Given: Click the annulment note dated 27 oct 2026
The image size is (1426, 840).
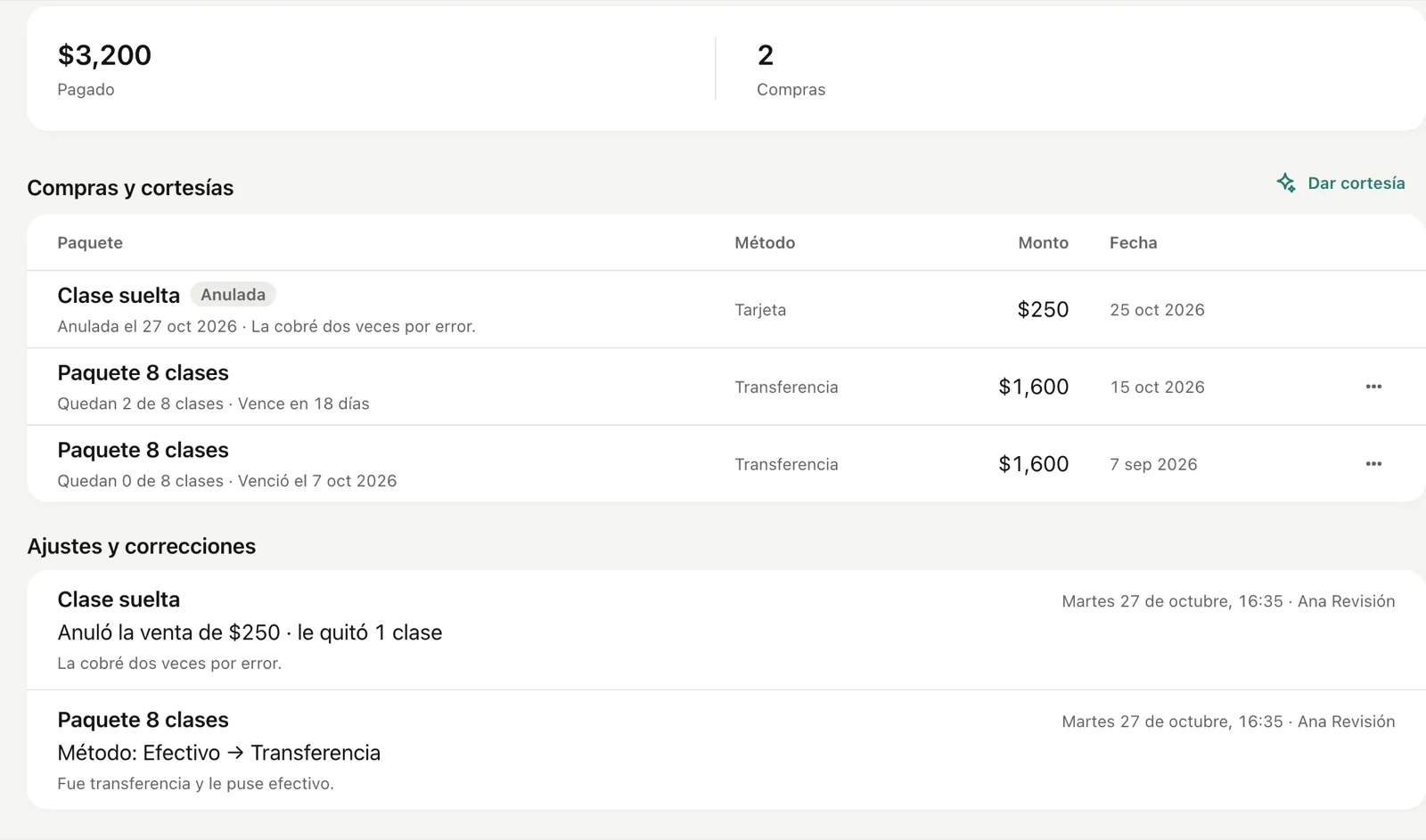Looking at the screenshot, I should pos(266,327).
